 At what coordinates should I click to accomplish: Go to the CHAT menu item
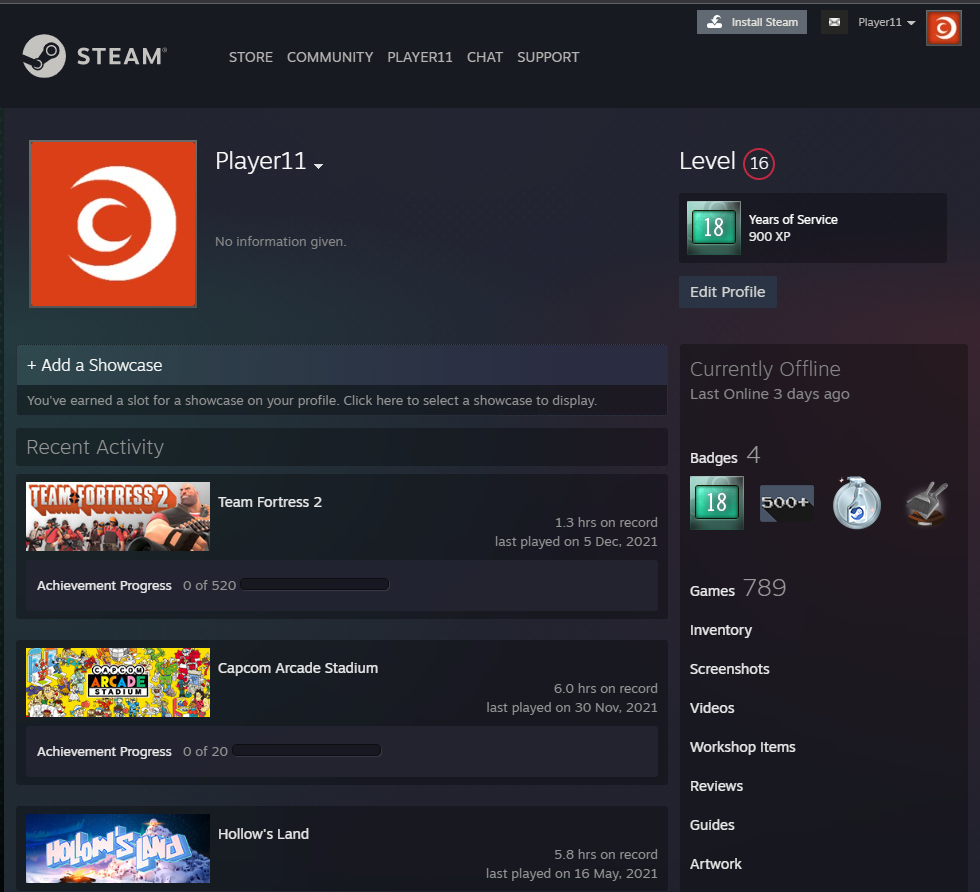(484, 57)
